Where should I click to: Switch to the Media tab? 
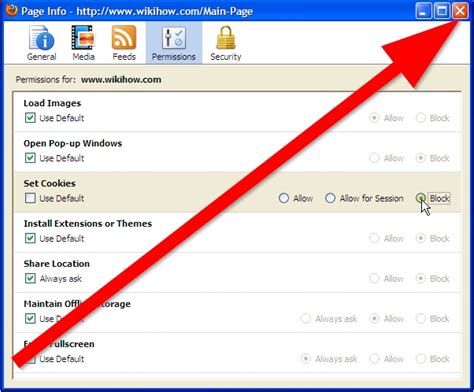point(83,43)
